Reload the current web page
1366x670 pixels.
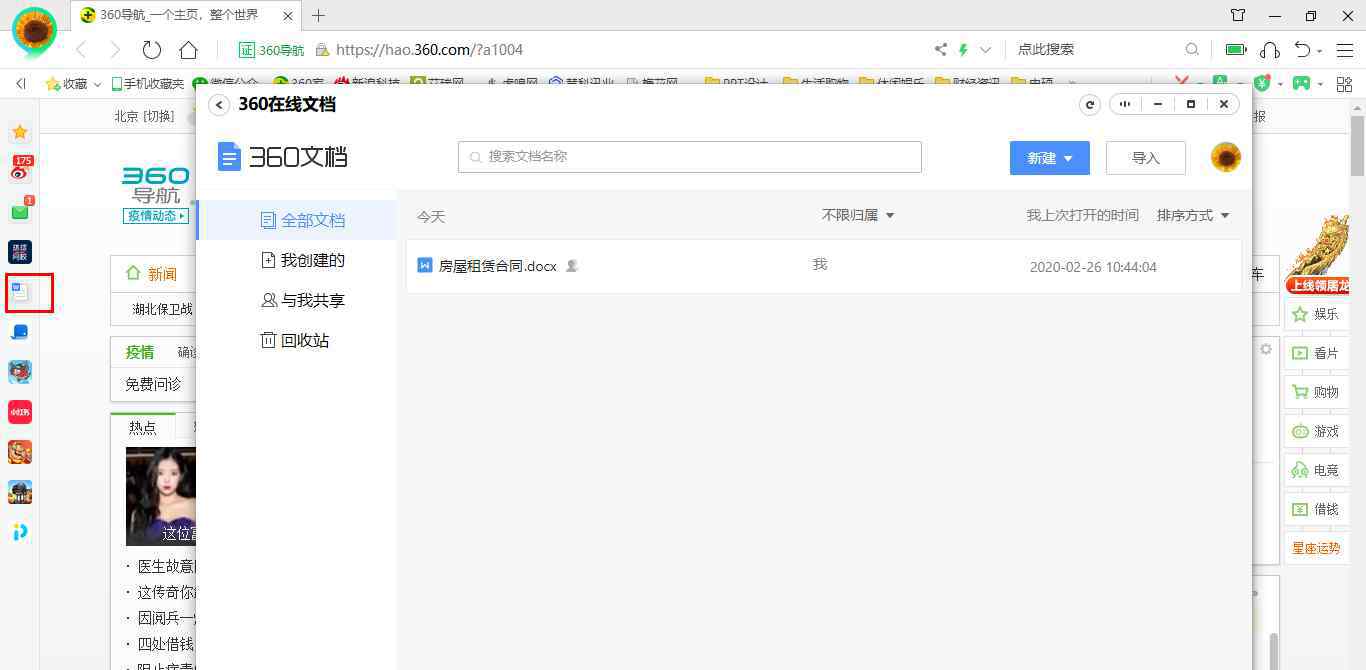tap(152, 50)
